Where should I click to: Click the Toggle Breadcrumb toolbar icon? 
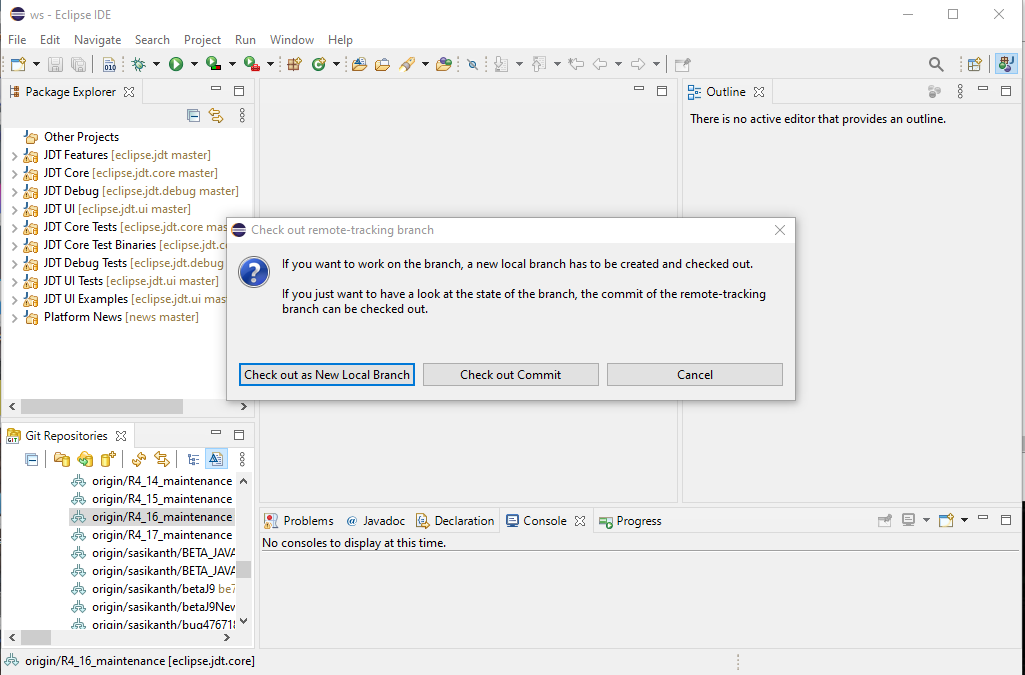click(473, 64)
